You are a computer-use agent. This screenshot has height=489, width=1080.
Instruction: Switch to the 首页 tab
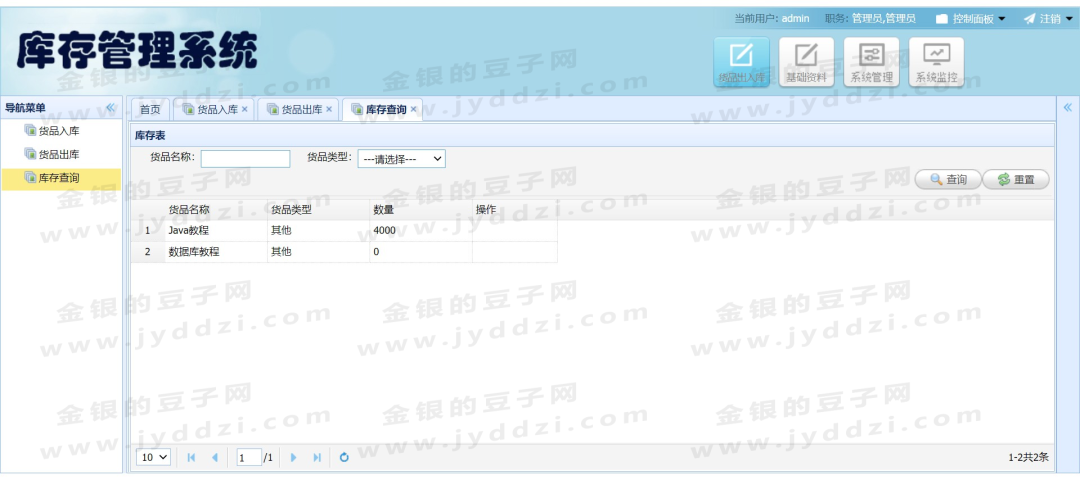[150, 109]
